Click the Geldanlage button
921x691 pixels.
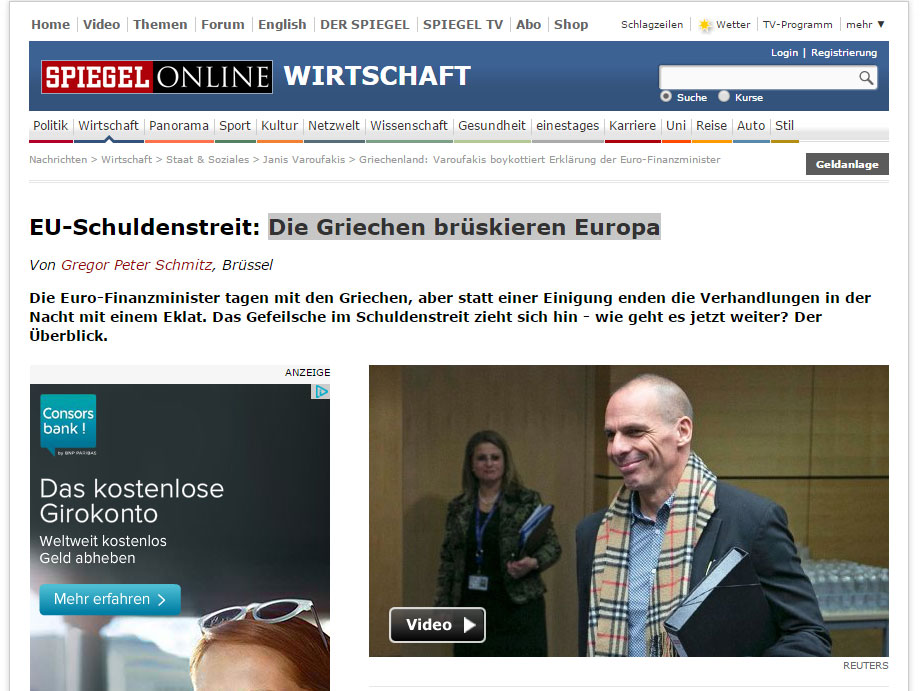point(847,165)
